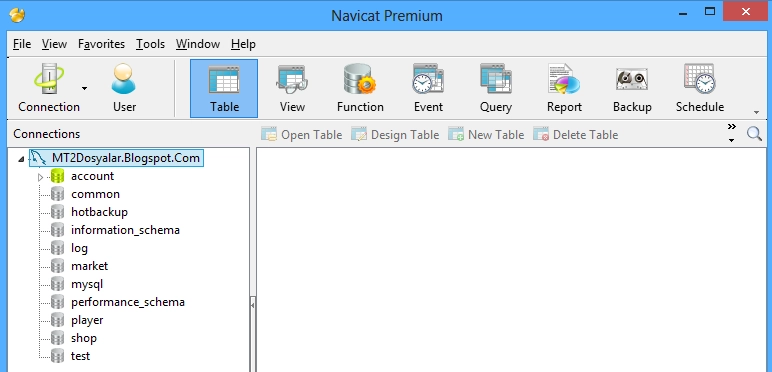Screen dimensions: 772x372
Task: Open the Function objects icon
Action: (360, 89)
